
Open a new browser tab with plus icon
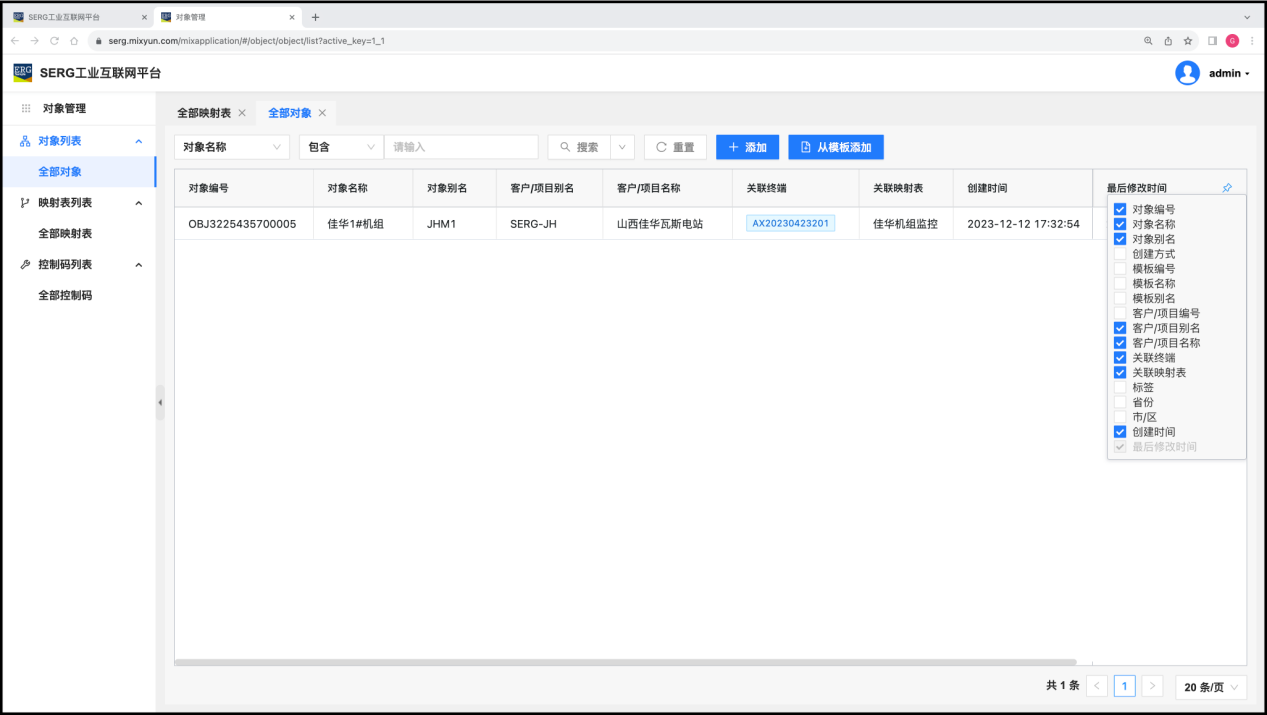(315, 17)
